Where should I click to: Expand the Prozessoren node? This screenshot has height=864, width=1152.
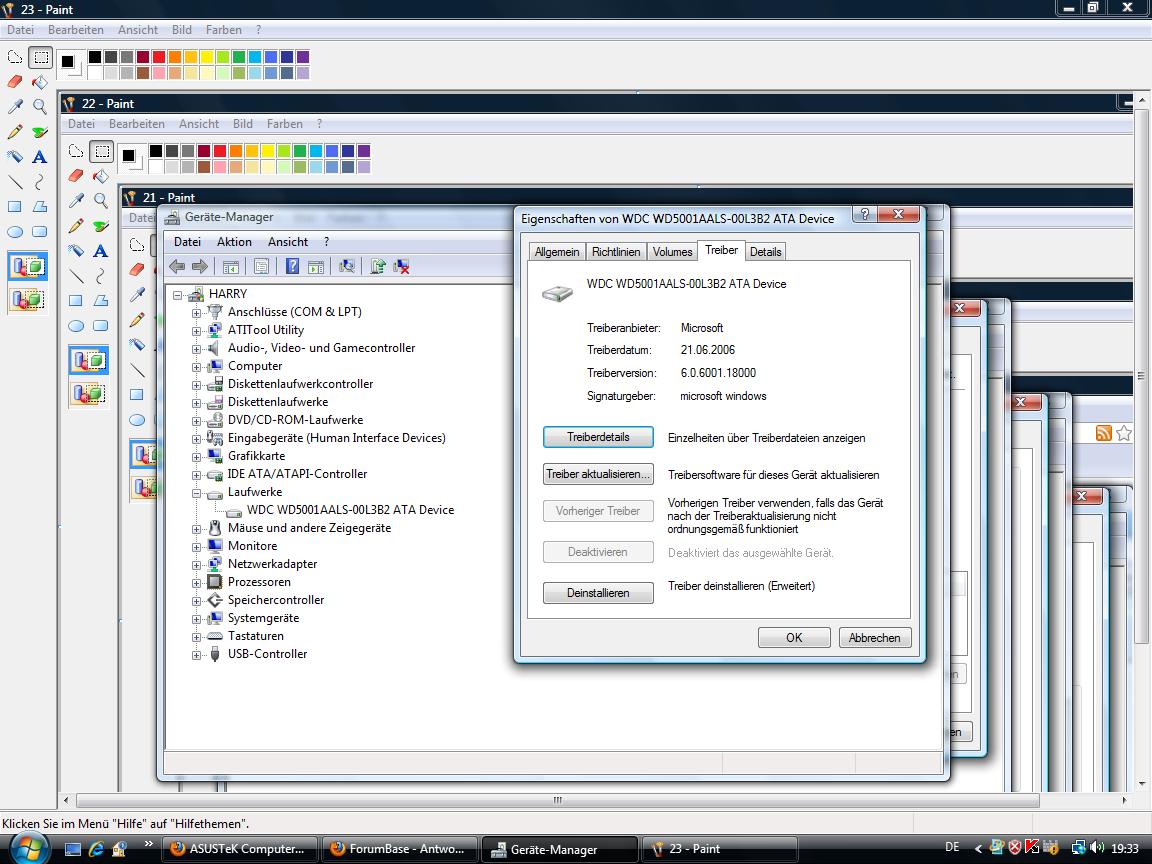pos(196,583)
